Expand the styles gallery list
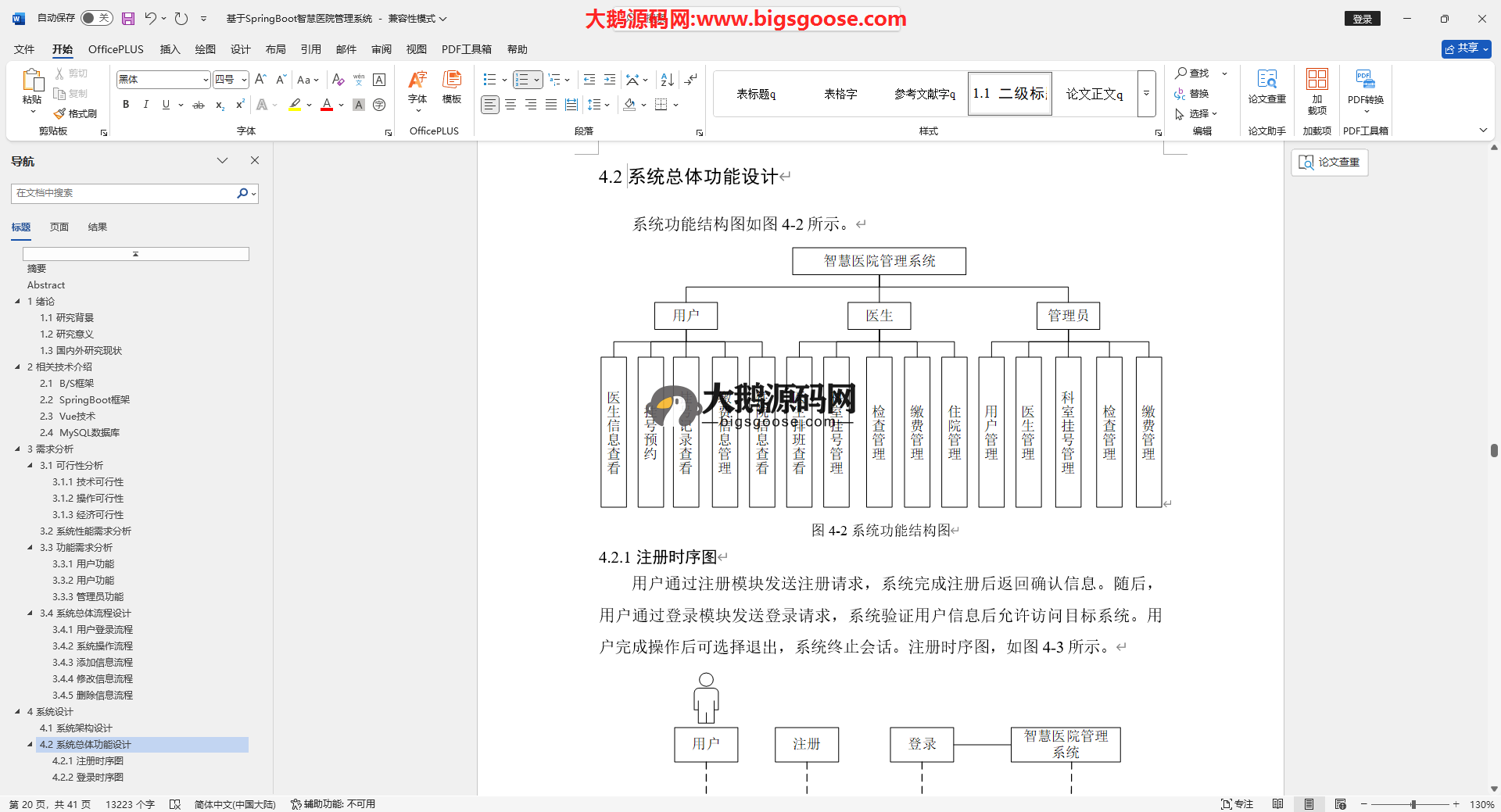This screenshot has height=812, width=1501. pyautogui.click(x=1146, y=94)
